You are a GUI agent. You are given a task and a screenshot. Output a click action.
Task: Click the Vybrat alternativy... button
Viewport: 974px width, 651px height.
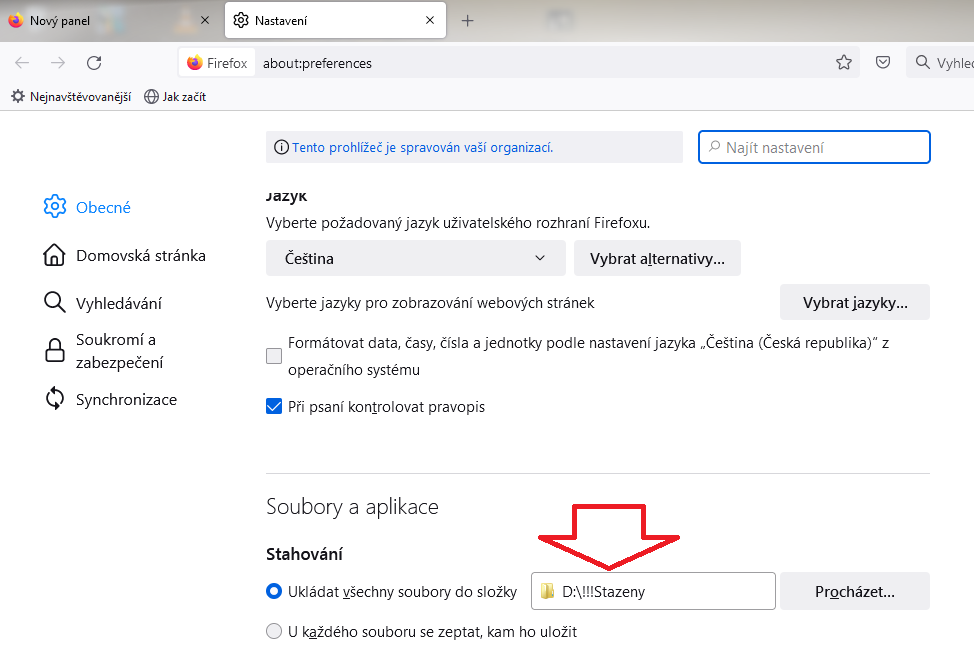(656, 258)
